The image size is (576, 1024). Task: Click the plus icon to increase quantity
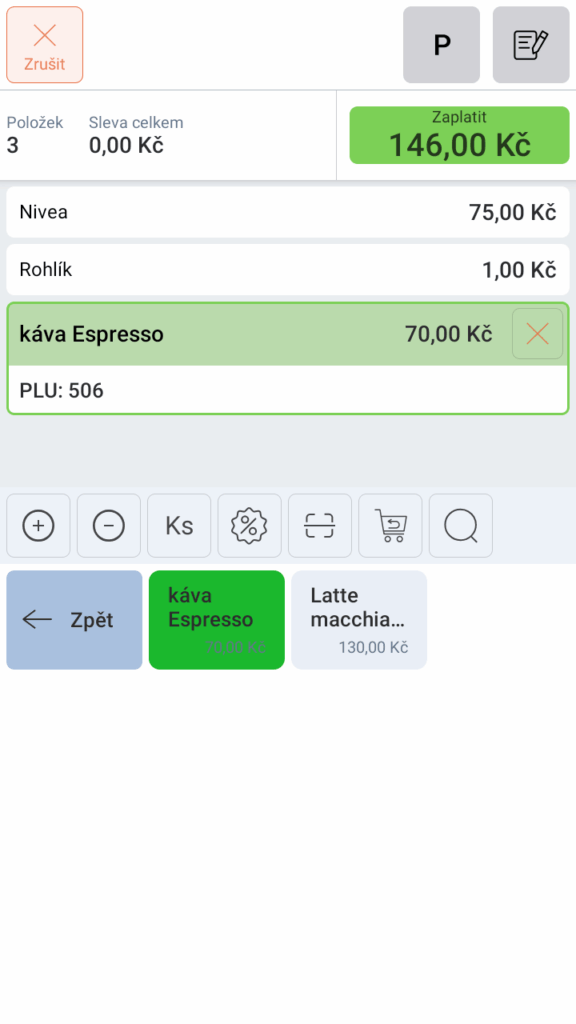pyautogui.click(x=39, y=526)
